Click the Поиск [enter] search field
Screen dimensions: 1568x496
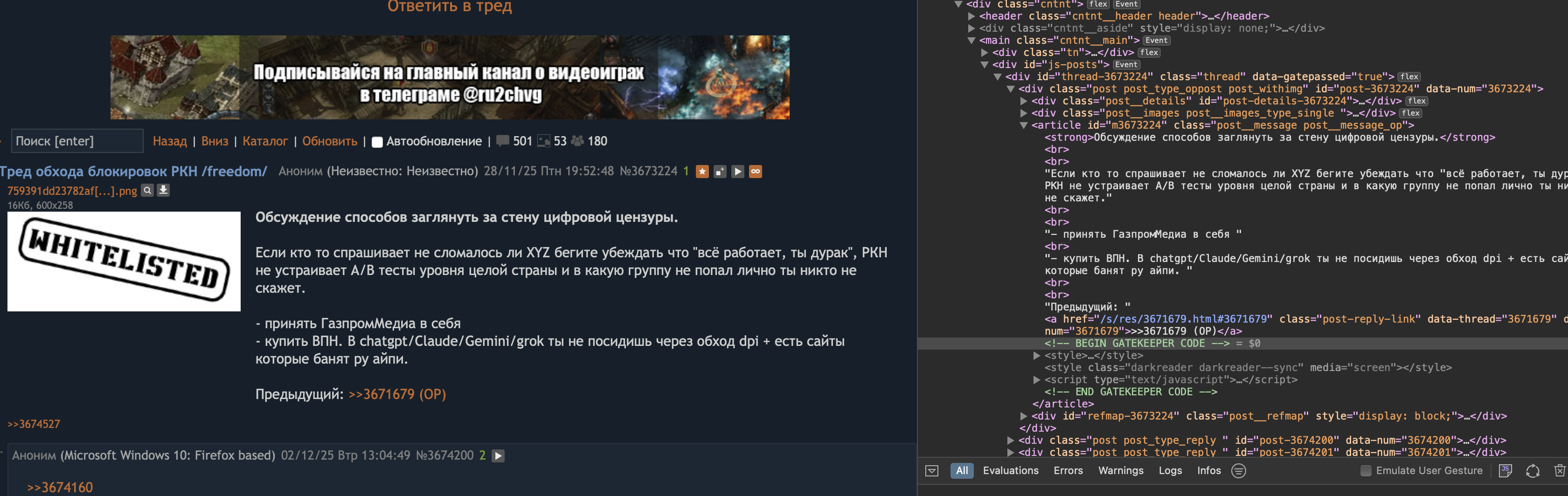pyautogui.click(x=77, y=141)
